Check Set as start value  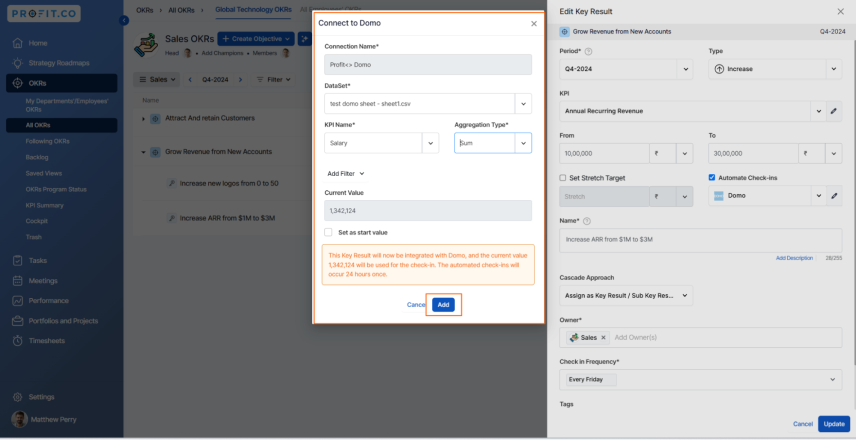click(x=328, y=232)
